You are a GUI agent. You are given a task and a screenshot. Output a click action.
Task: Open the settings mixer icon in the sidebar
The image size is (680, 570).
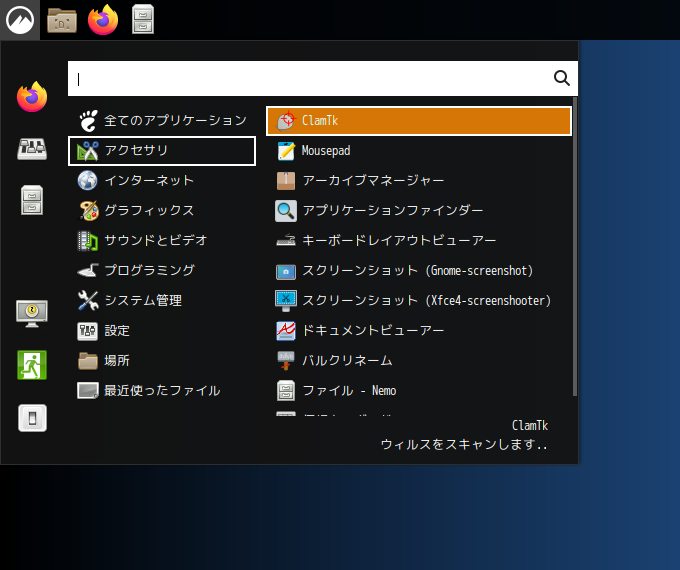[x=32, y=149]
